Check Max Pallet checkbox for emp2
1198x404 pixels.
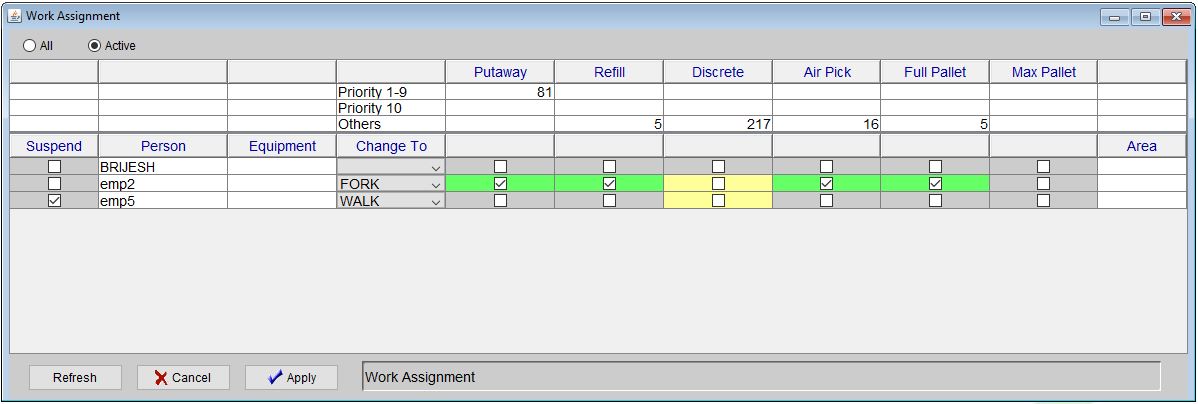point(1044,183)
